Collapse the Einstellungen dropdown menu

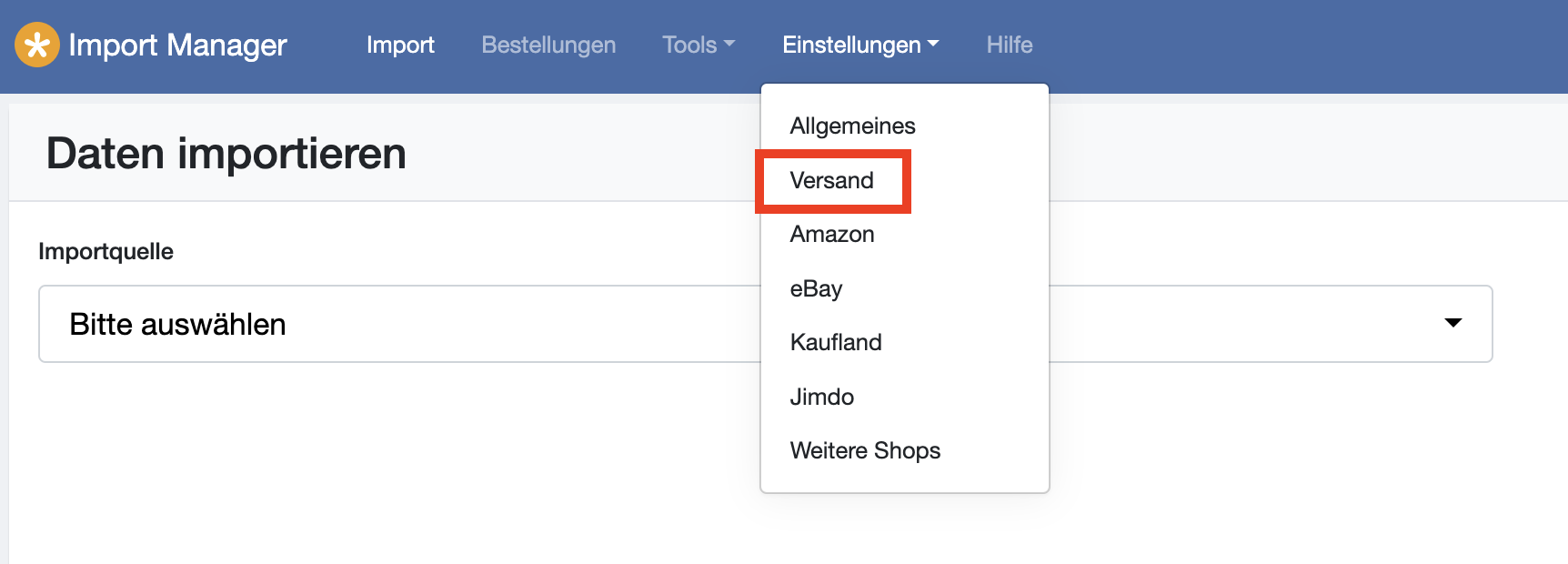pyautogui.click(x=859, y=45)
